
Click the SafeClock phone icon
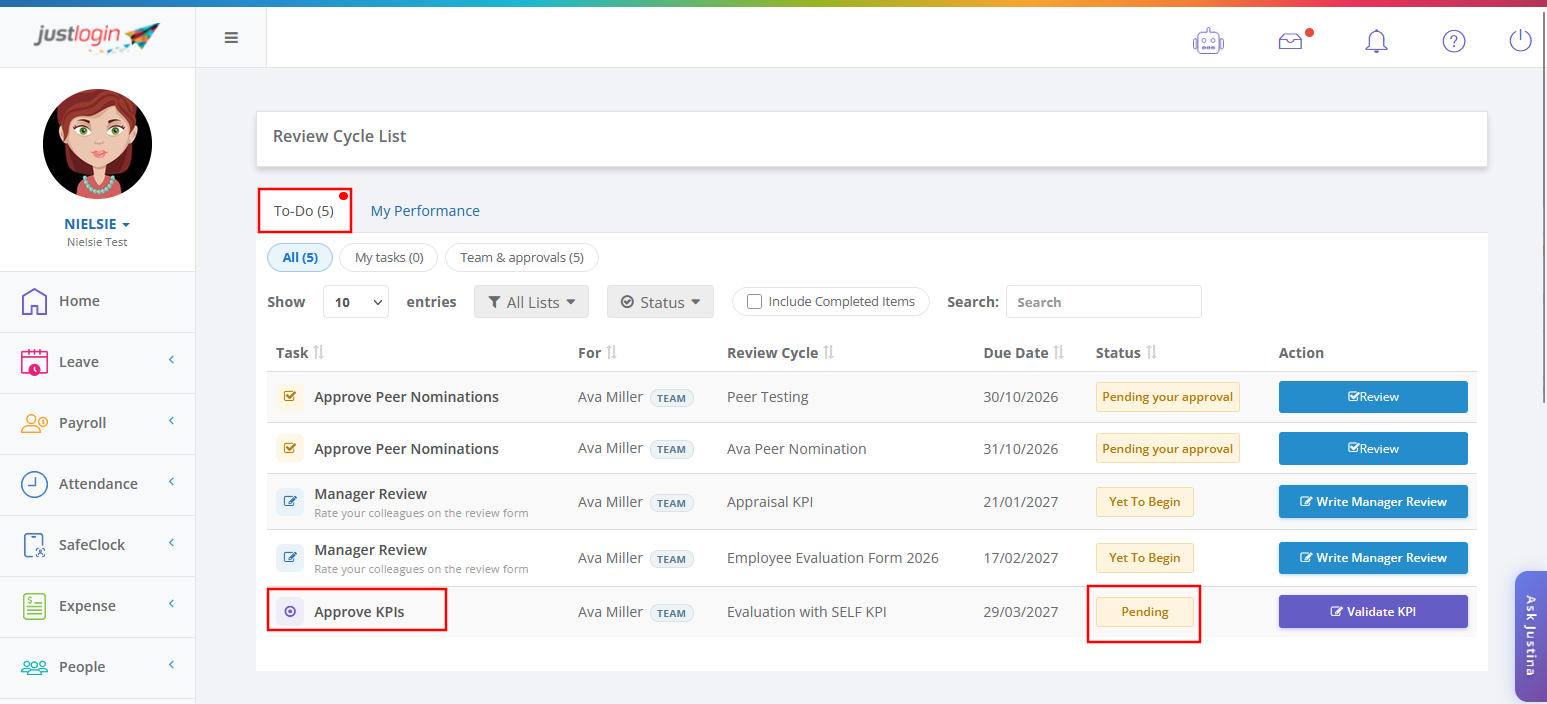coord(34,545)
